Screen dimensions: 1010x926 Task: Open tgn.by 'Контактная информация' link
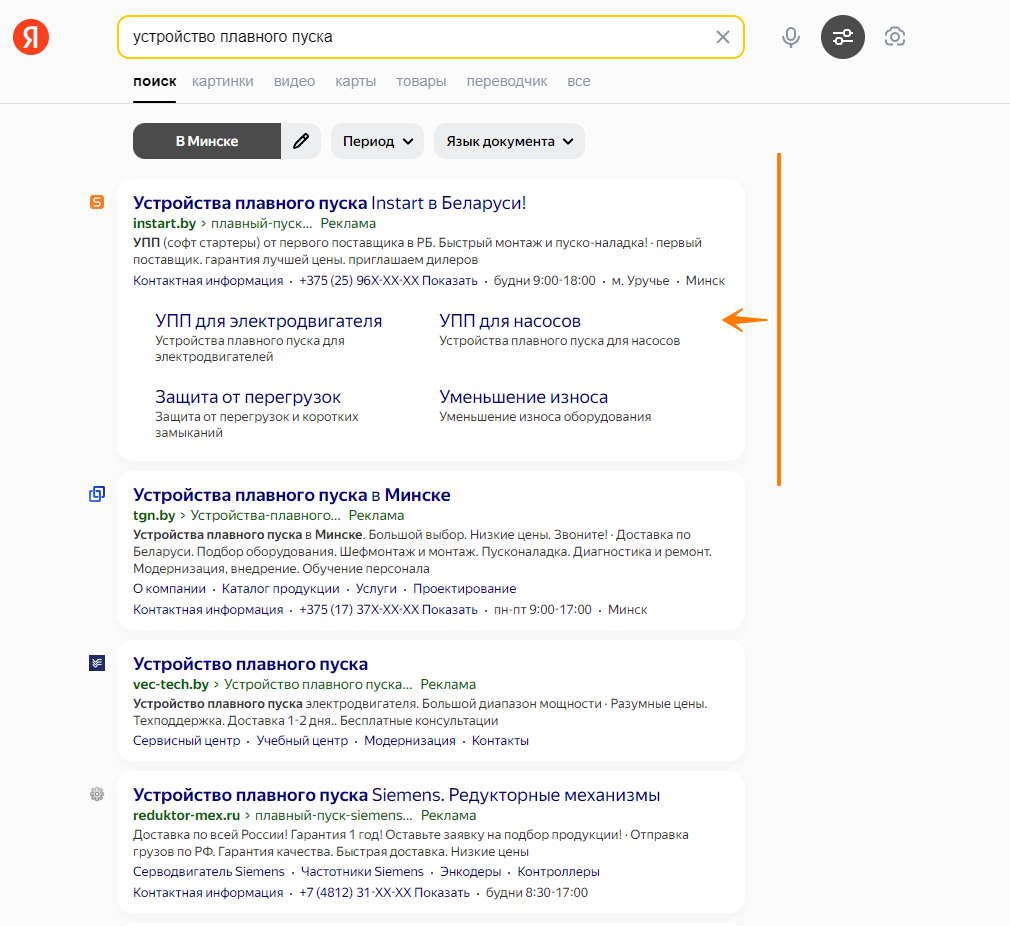tap(208, 609)
